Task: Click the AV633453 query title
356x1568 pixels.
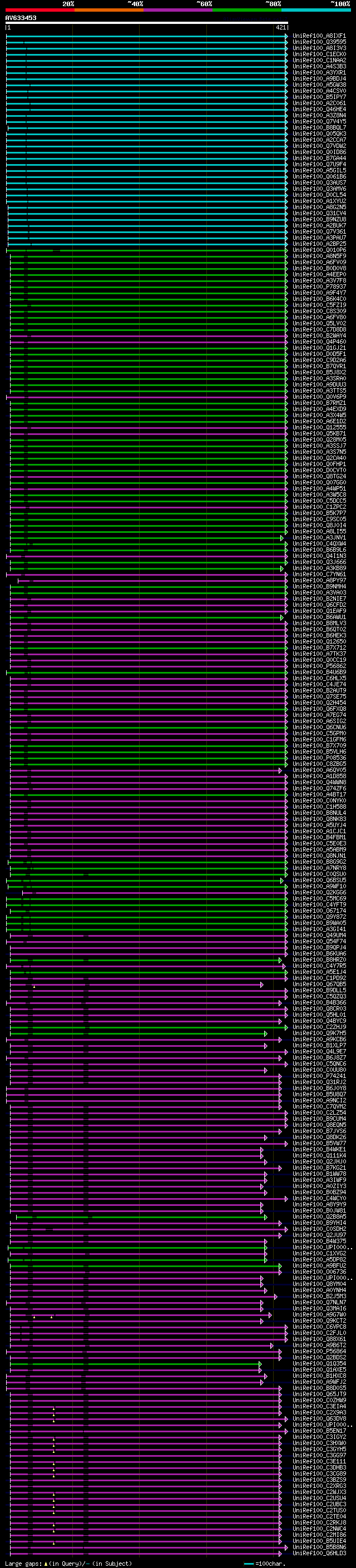Action: pyautogui.click(x=21, y=18)
